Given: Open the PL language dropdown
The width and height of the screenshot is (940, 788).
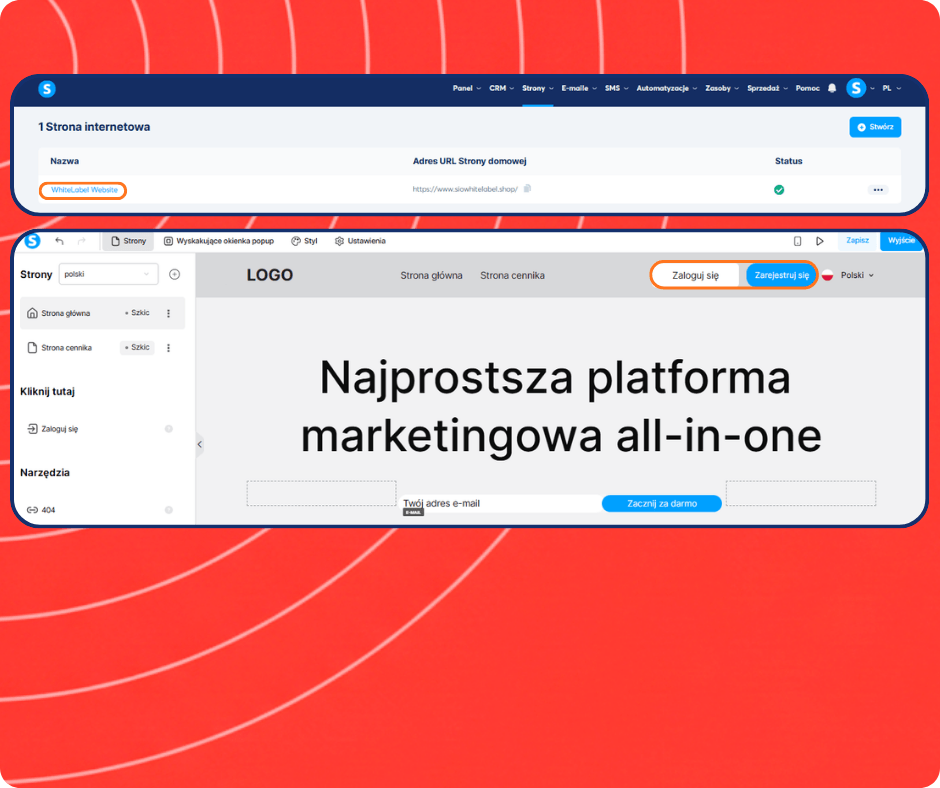Looking at the screenshot, I should click(891, 88).
